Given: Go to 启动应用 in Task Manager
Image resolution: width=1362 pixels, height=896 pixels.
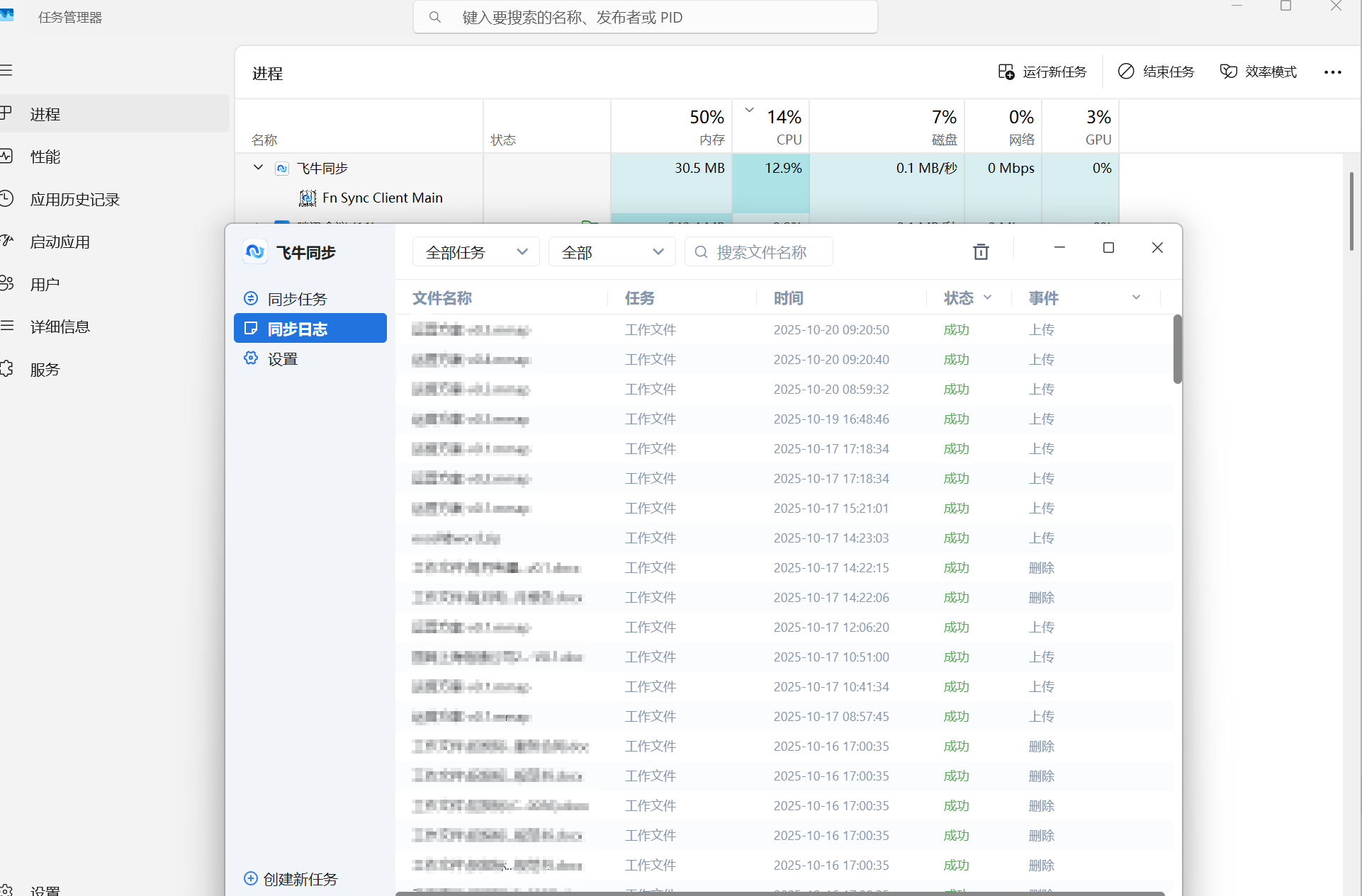Looking at the screenshot, I should point(60,242).
